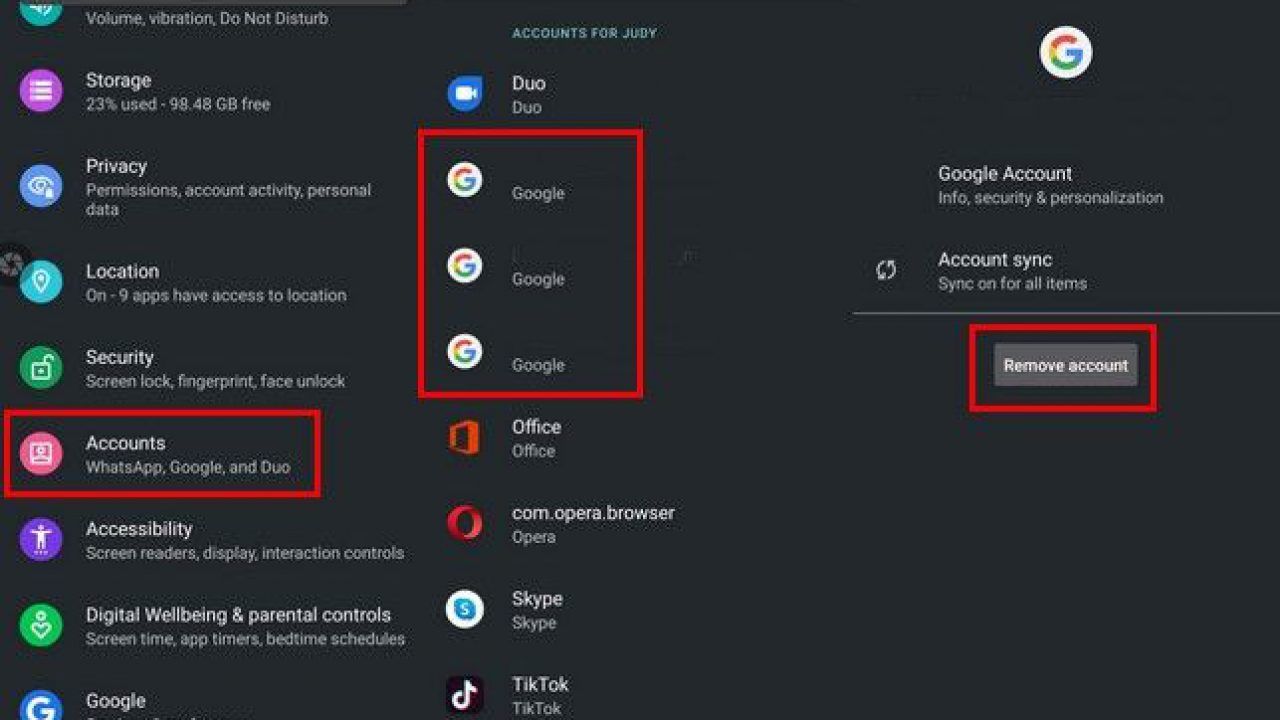Tap the Account sync arrows icon
Image resolution: width=1280 pixels, height=720 pixels.
[x=886, y=270]
